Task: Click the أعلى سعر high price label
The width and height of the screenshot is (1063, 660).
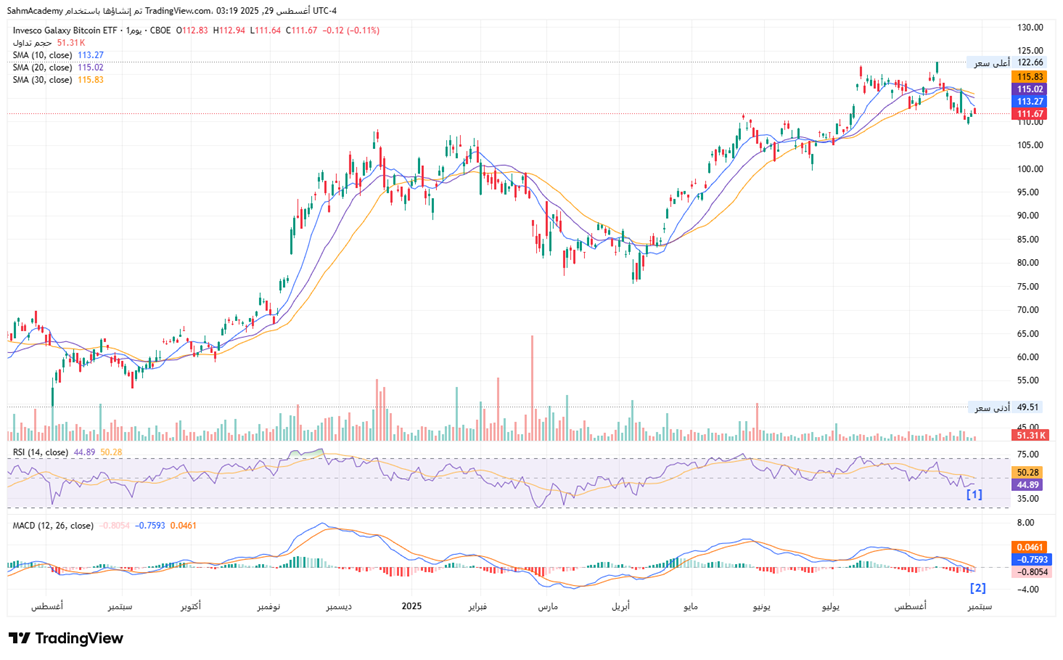Action: tap(989, 62)
